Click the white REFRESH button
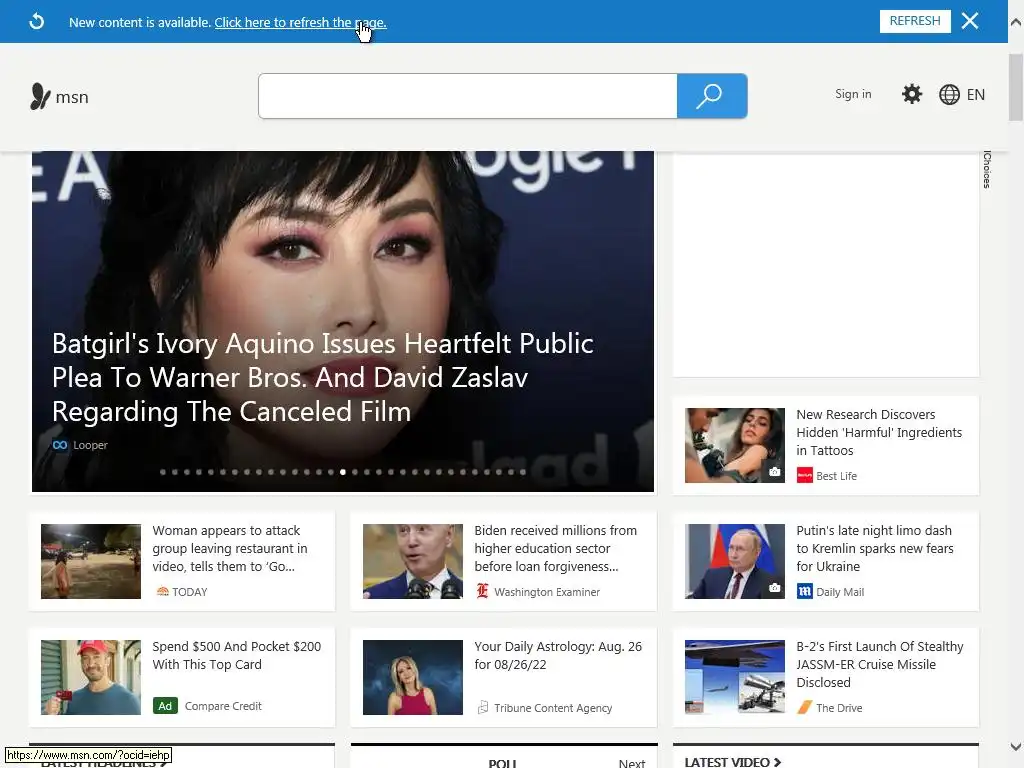 [x=915, y=21]
